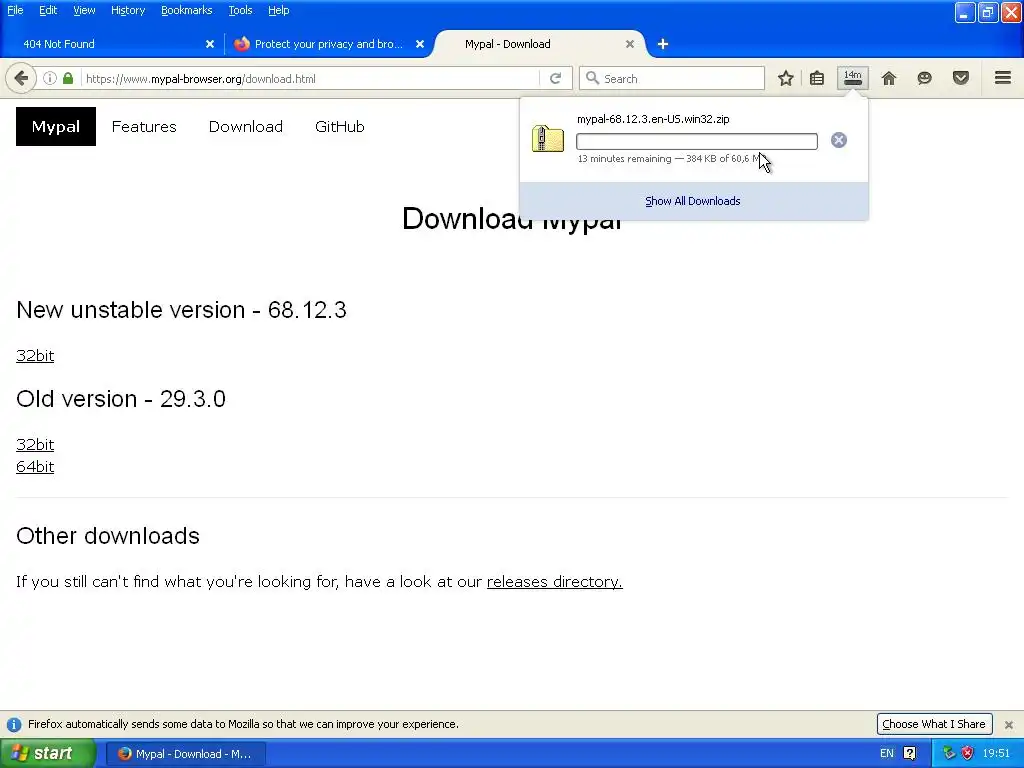
Task: Download 32bit unstable version 68.12.3
Action: click(35, 356)
